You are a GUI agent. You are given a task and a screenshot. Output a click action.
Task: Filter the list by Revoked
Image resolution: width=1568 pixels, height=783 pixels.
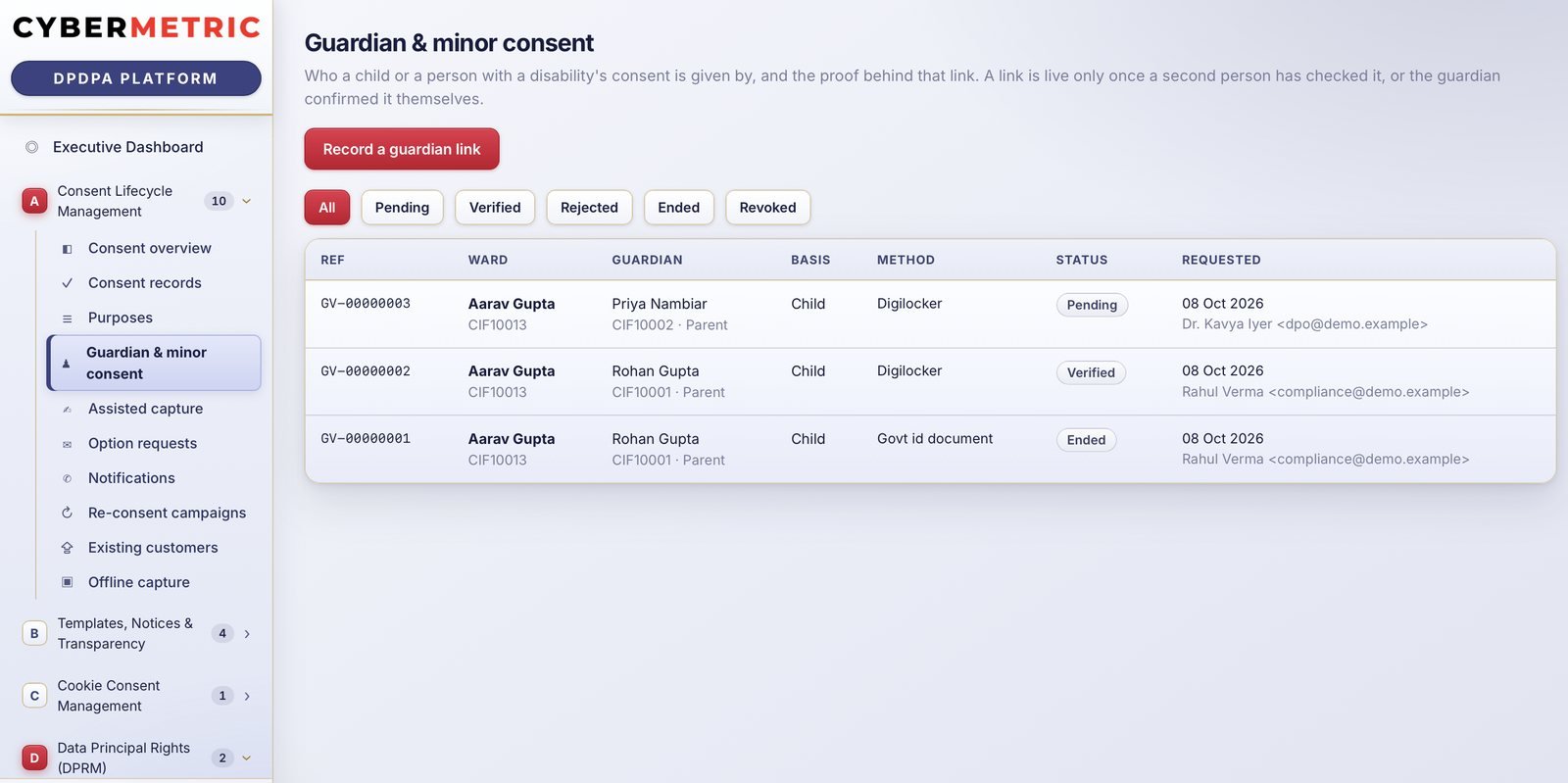click(768, 208)
